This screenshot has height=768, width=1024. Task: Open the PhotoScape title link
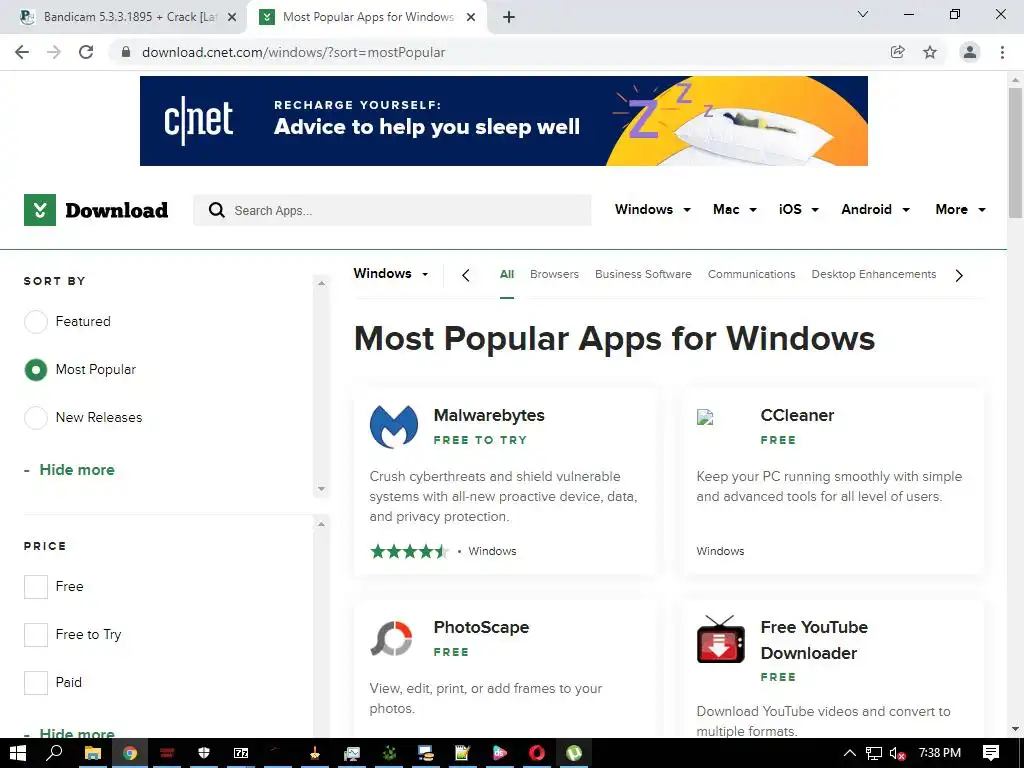click(481, 627)
